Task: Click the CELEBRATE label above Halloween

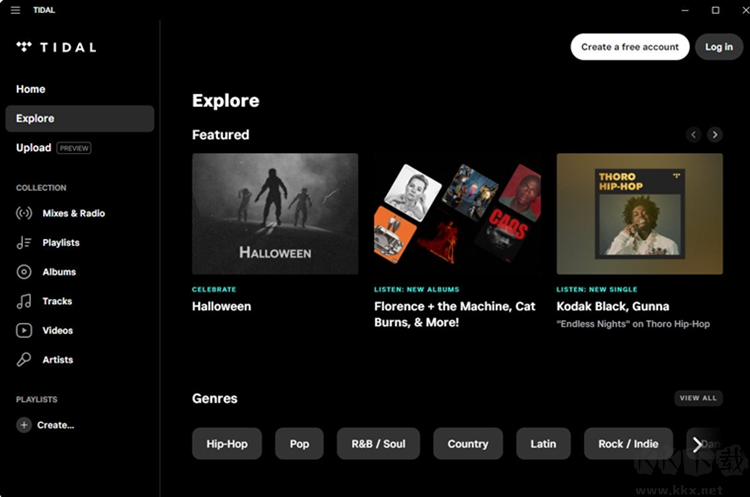Action: [x=214, y=289]
